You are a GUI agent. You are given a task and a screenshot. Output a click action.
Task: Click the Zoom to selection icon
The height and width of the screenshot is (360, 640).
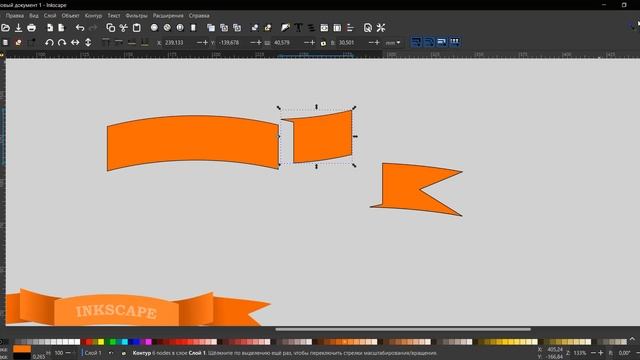pos(154,28)
